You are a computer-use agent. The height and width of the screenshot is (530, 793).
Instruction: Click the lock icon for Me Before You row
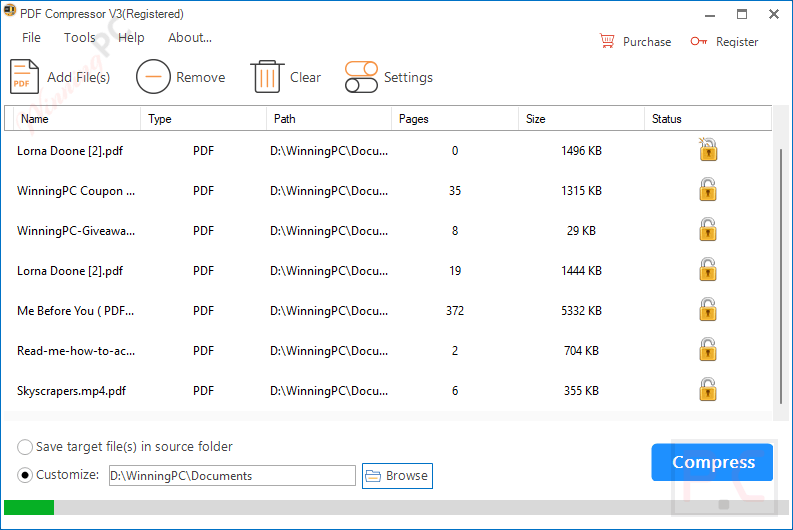click(x=708, y=310)
